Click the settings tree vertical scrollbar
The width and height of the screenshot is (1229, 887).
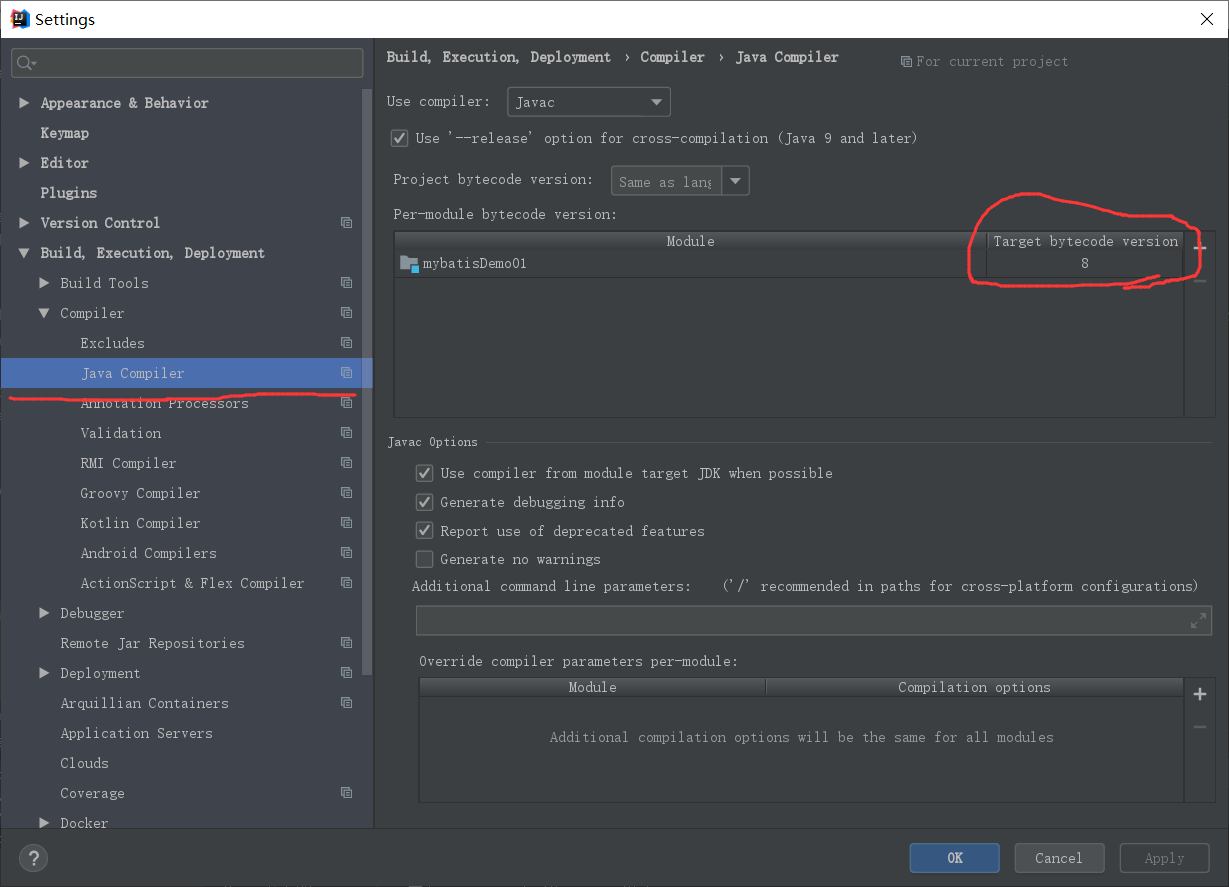367,380
